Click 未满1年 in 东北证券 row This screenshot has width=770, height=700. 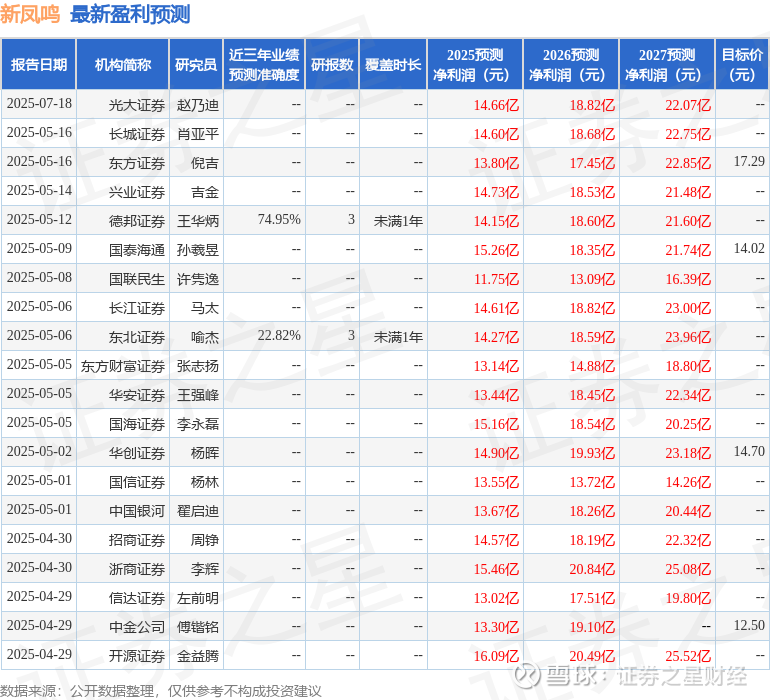point(398,337)
